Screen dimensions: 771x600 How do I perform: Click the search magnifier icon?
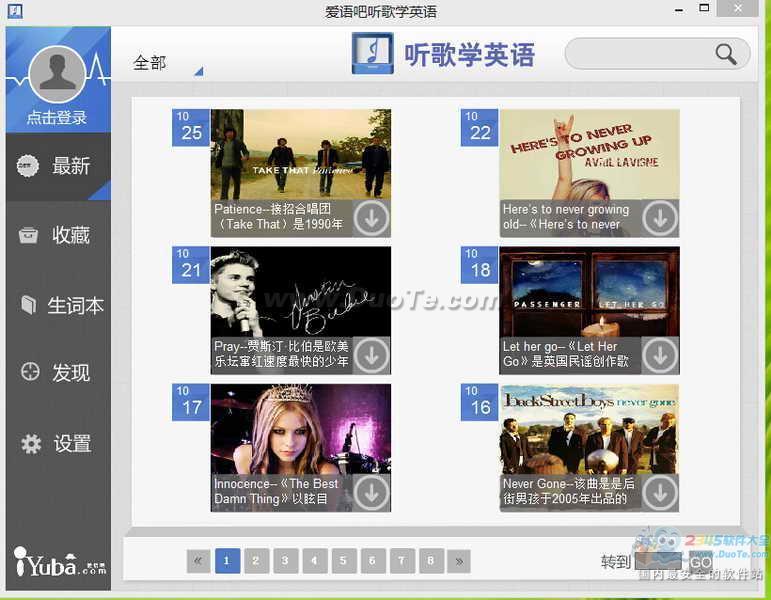[726, 54]
